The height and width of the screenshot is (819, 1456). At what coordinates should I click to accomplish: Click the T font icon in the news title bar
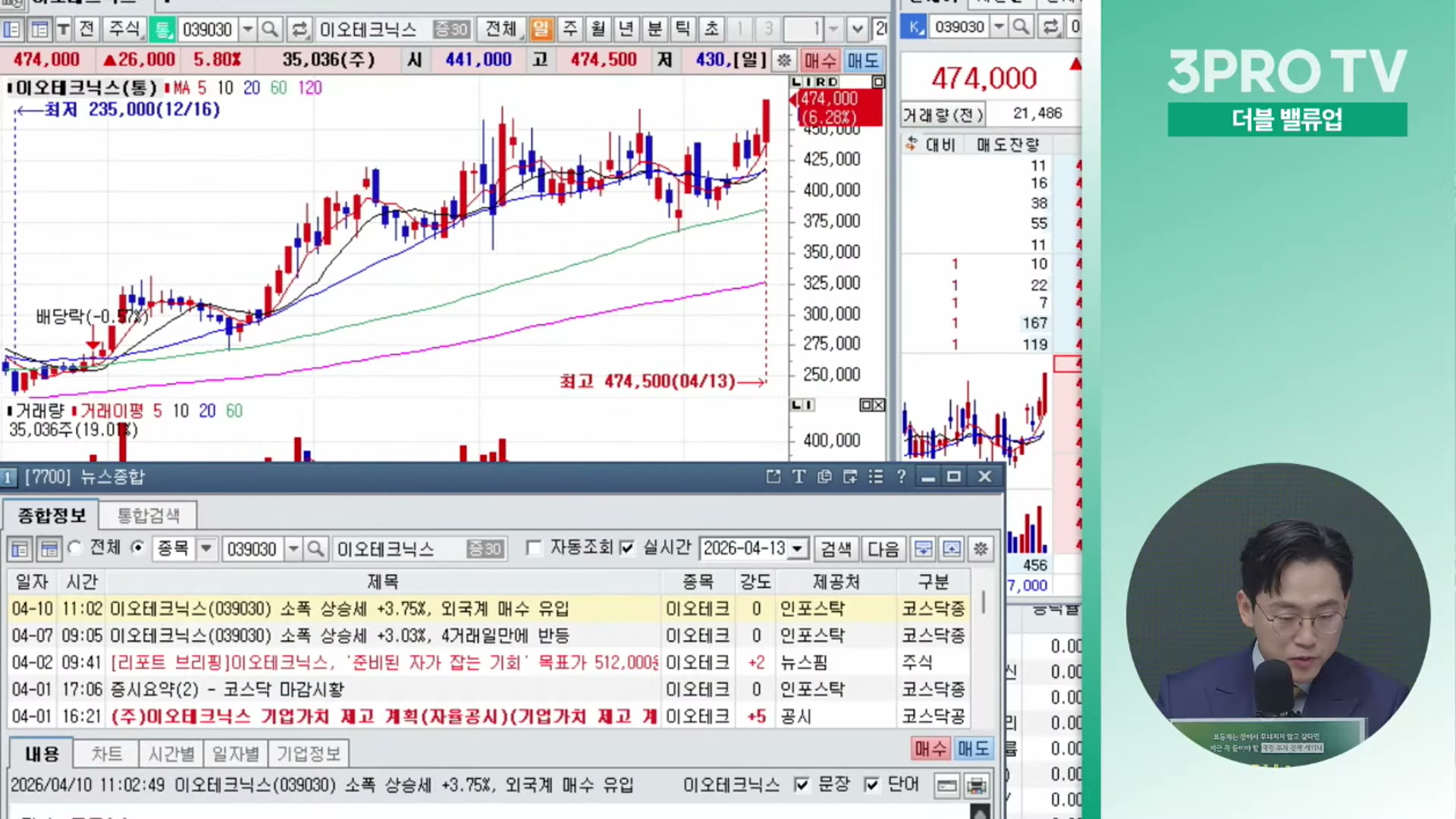click(x=799, y=476)
